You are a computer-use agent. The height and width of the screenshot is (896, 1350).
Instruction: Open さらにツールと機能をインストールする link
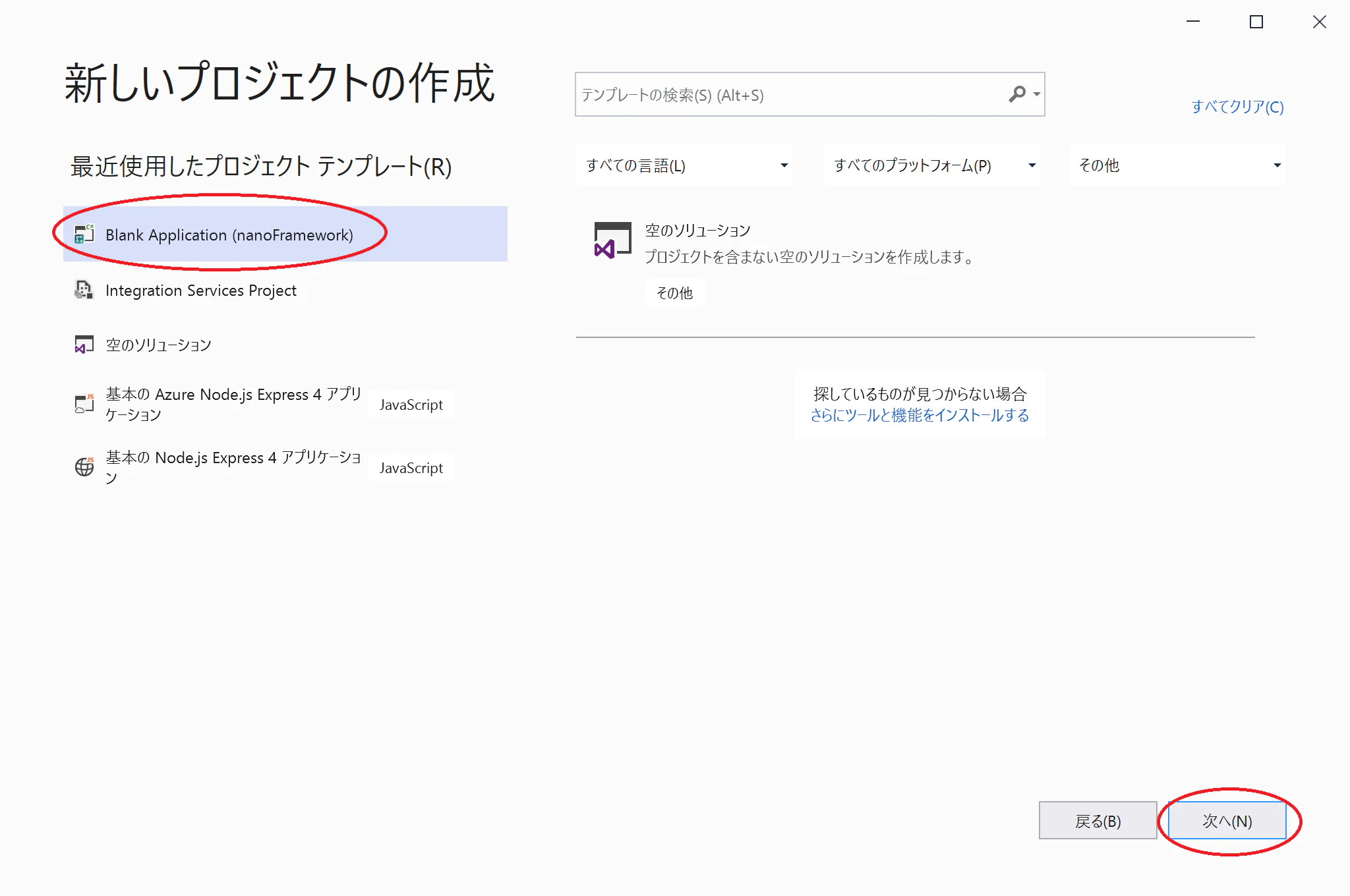(920, 416)
